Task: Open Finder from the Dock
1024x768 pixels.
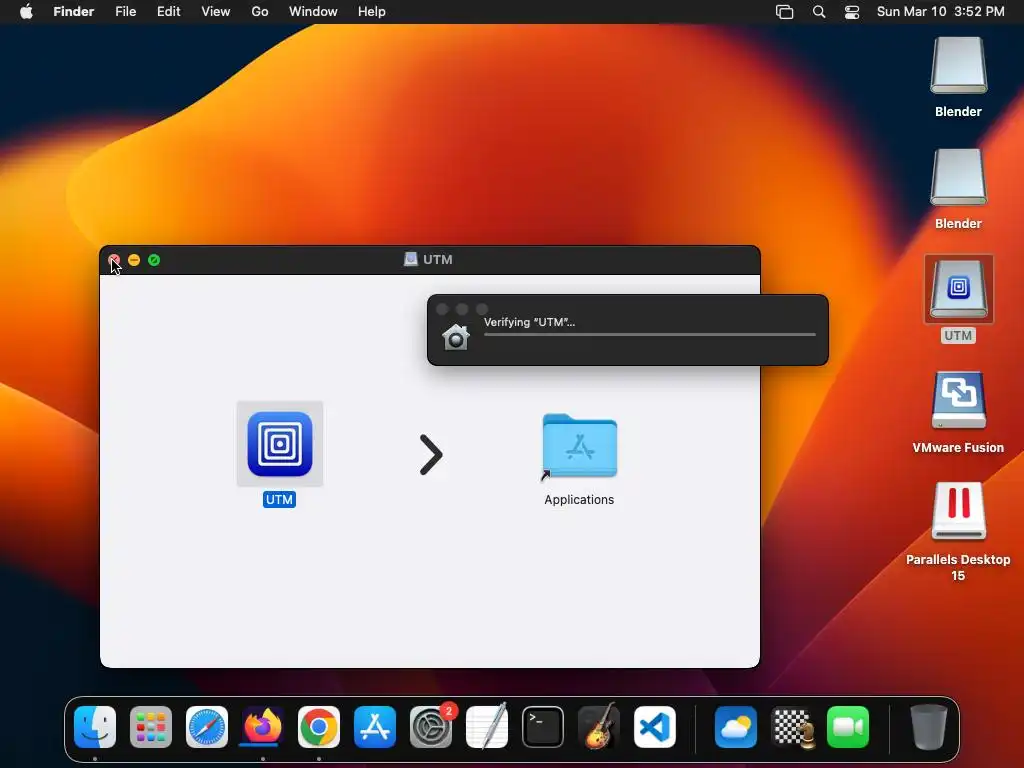Action: tap(95, 727)
